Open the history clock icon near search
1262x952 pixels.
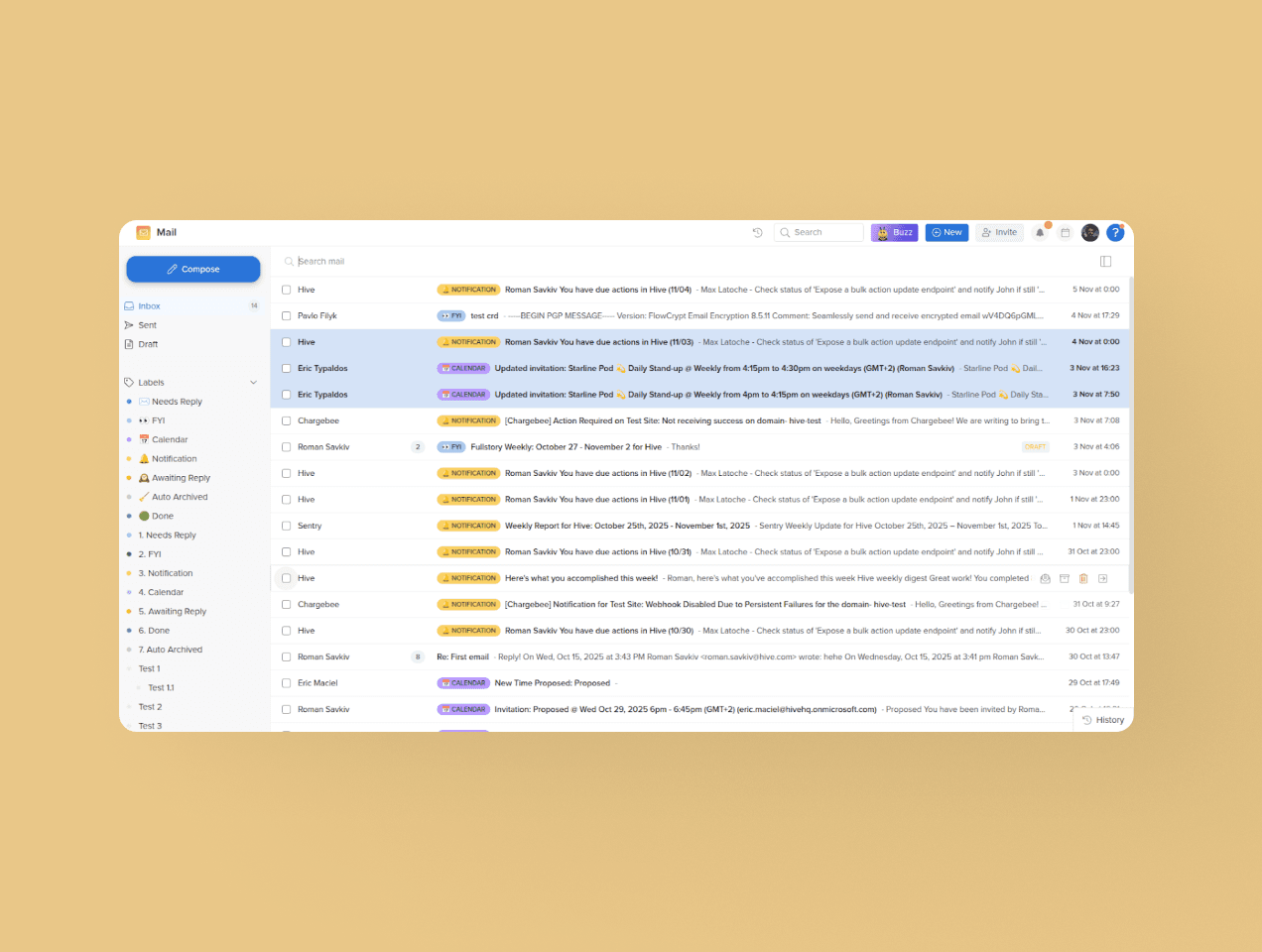point(757,232)
